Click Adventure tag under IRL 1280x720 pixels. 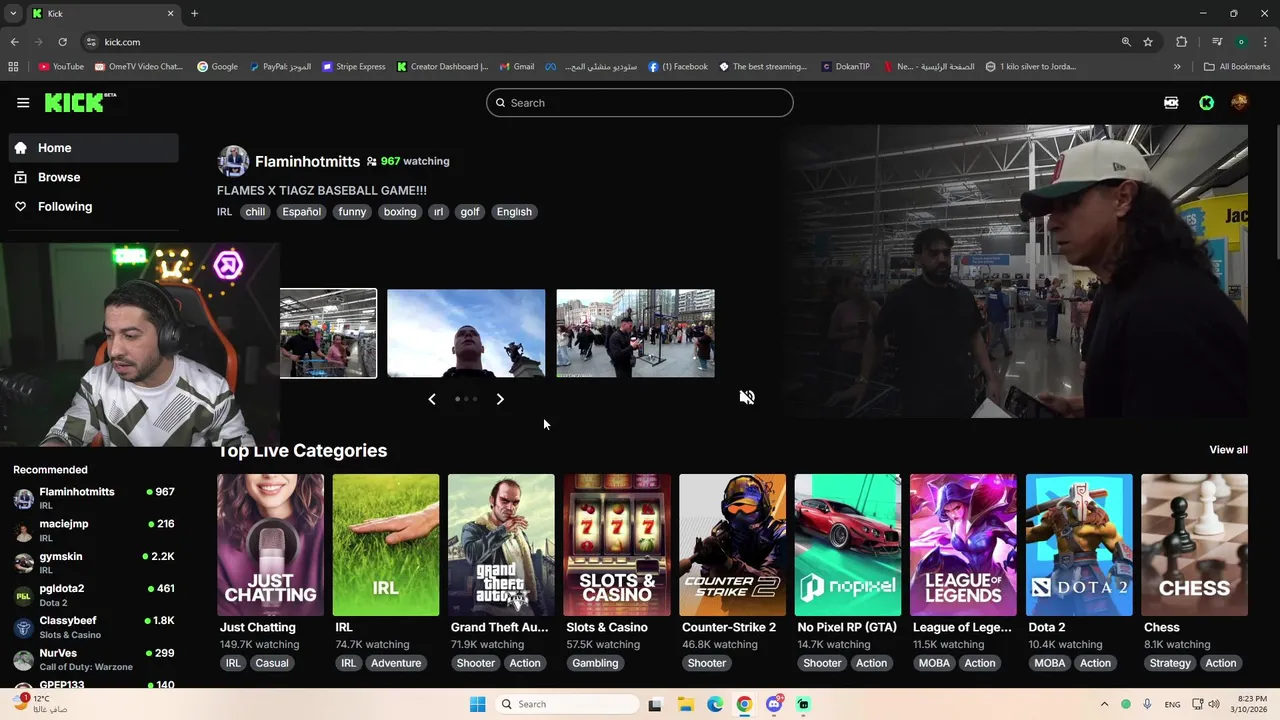tap(396, 663)
